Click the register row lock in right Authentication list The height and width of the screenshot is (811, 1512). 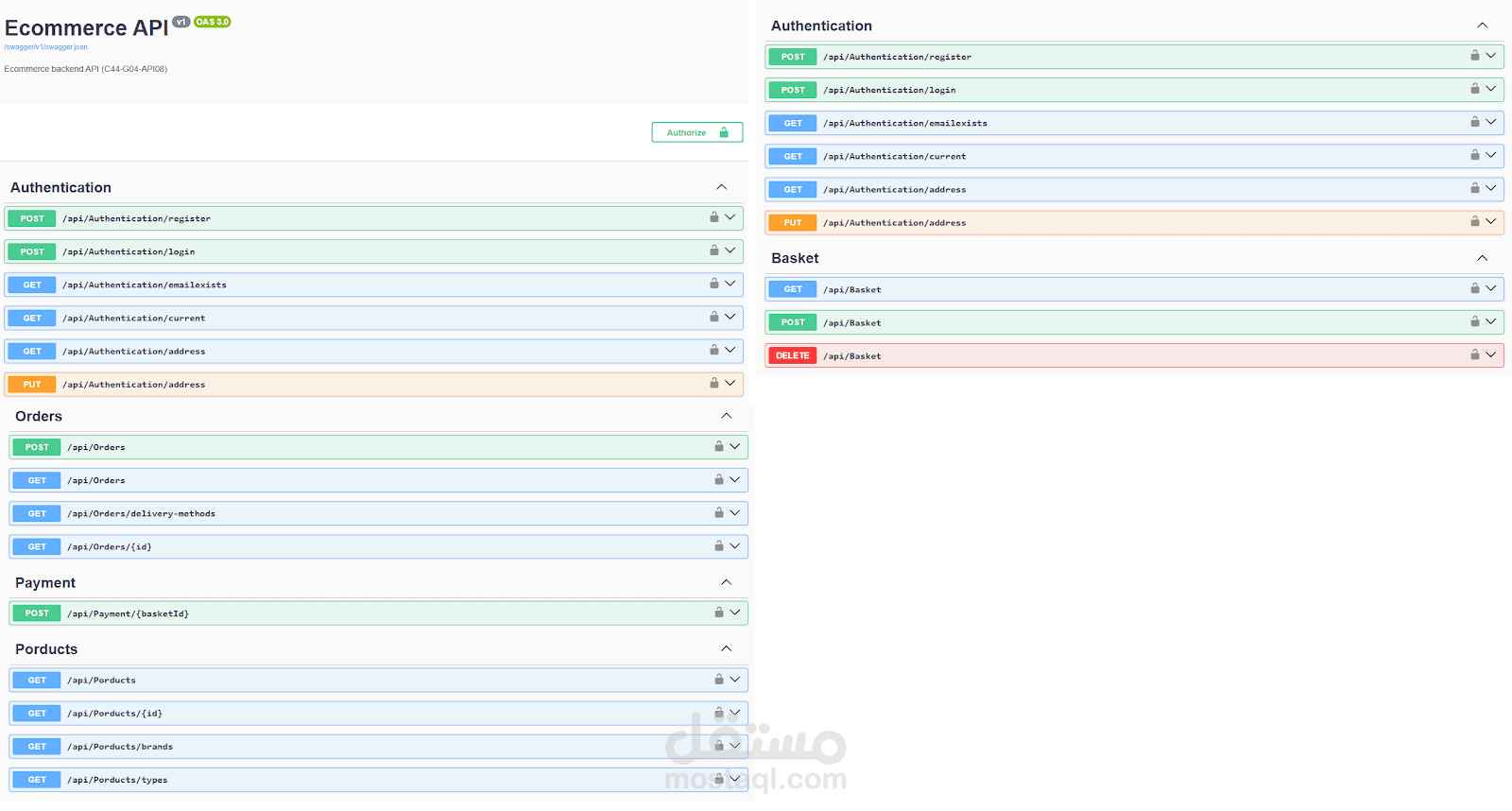(x=1475, y=56)
